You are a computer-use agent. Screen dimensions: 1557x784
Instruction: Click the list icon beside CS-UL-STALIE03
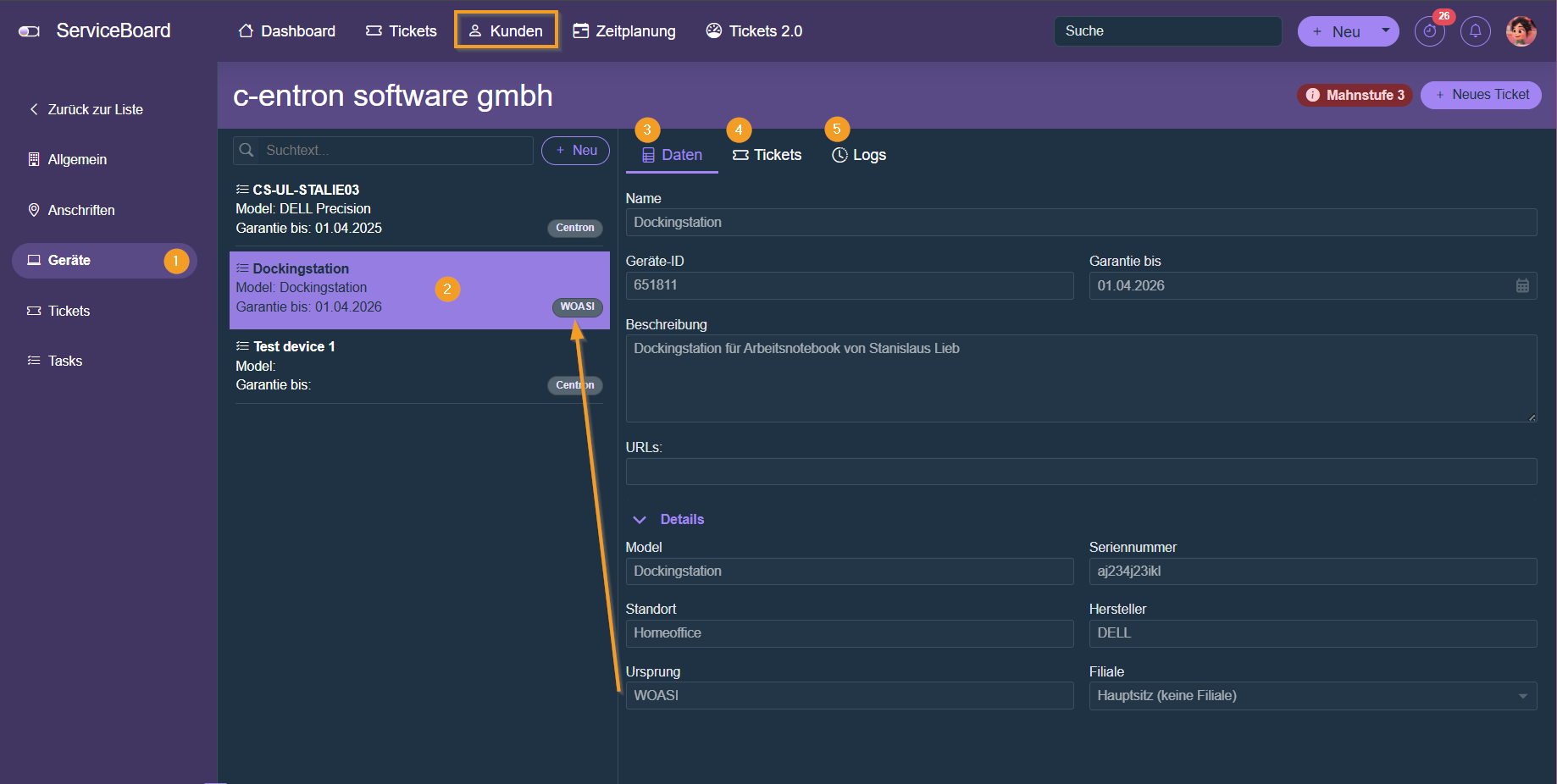[x=242, y=190]
